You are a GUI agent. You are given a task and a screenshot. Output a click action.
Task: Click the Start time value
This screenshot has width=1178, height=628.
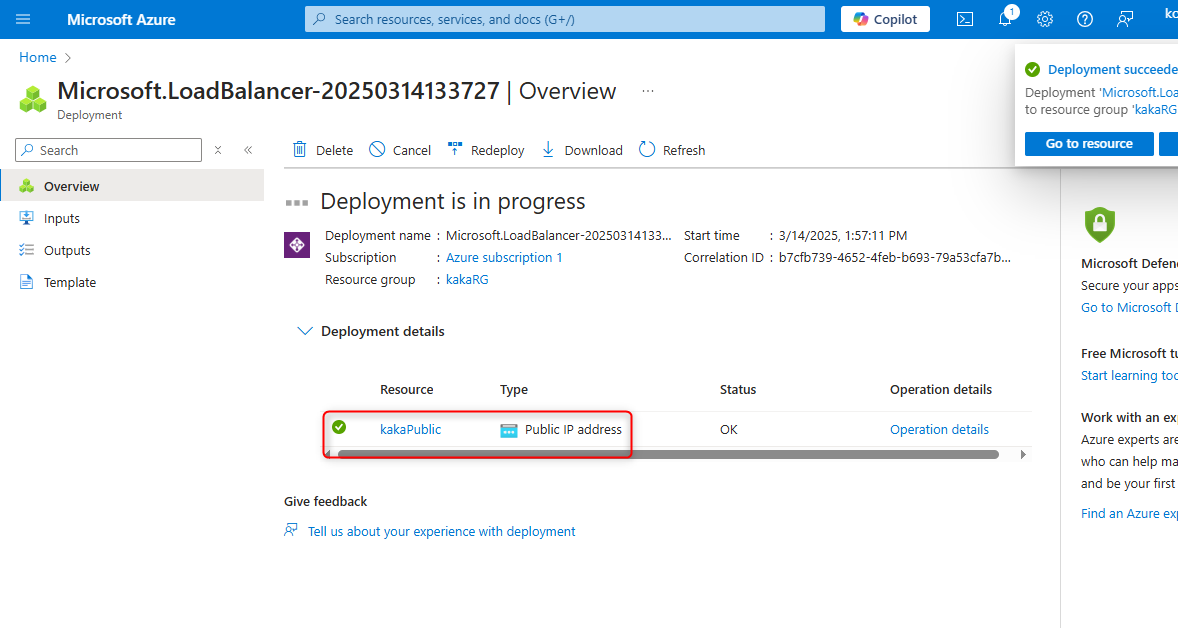pos(843,236)
